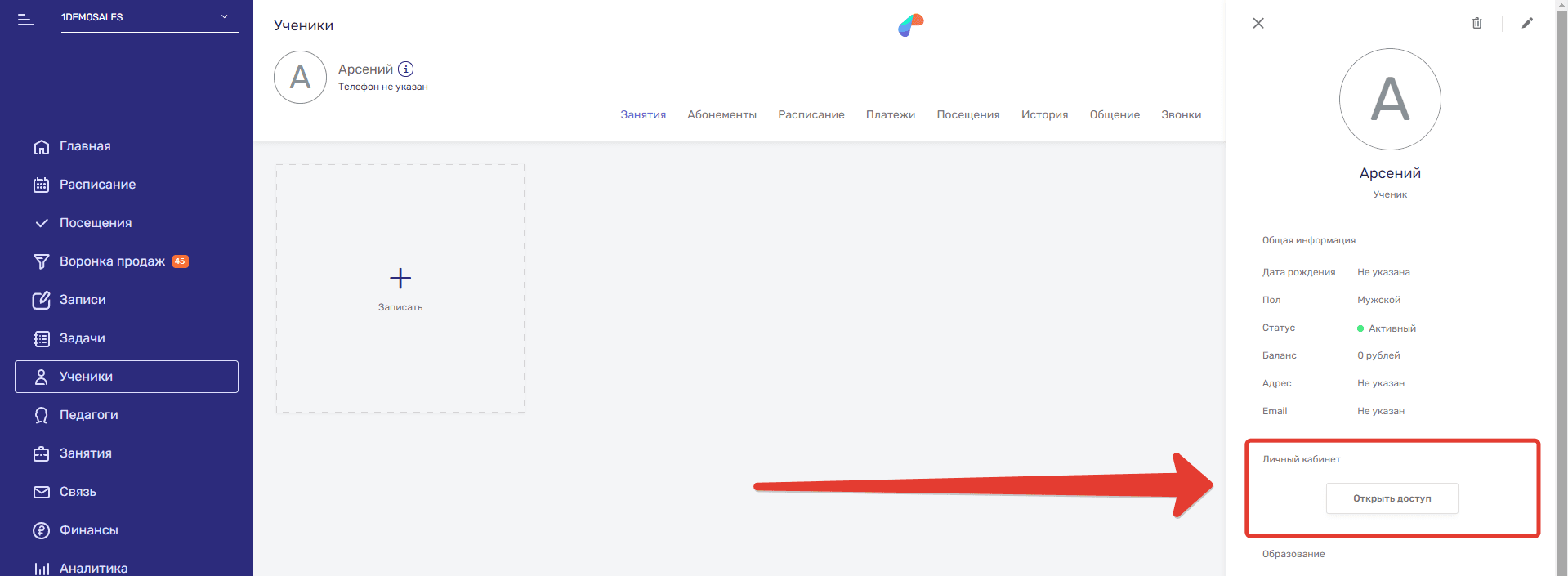1568x576 pixels.
Task: Click the large avatar in details panel
Action: tap(1389, 100)
